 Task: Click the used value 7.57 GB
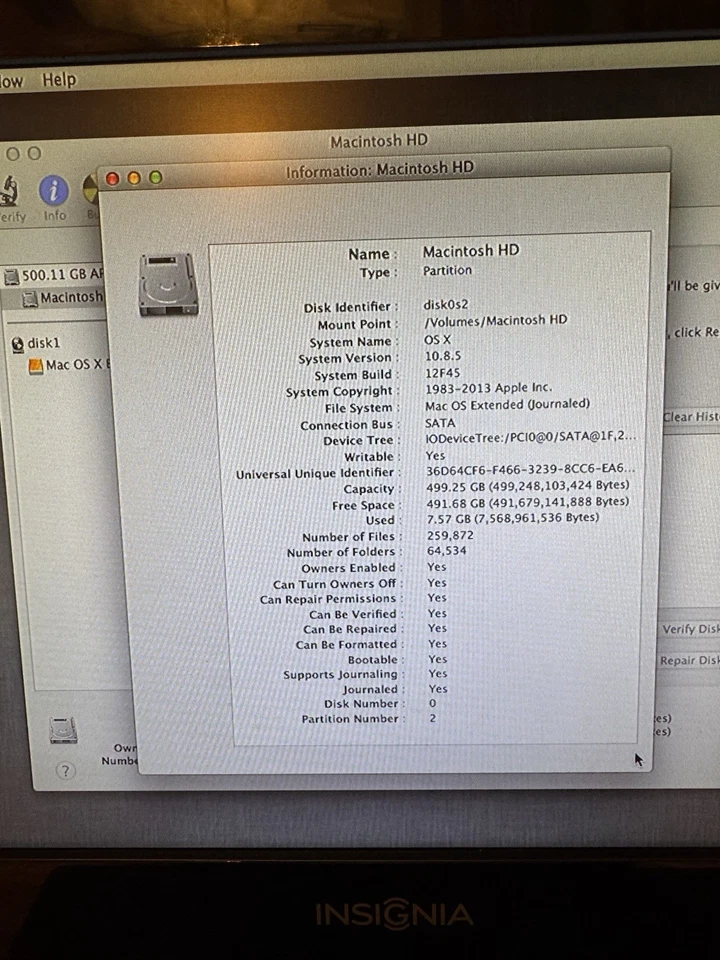pyautogui.click(x=513, y=518)
